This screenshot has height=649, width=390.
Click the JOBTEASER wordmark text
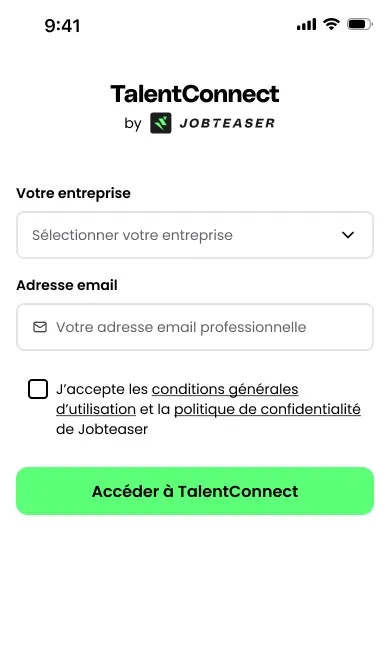click(227, 123)
